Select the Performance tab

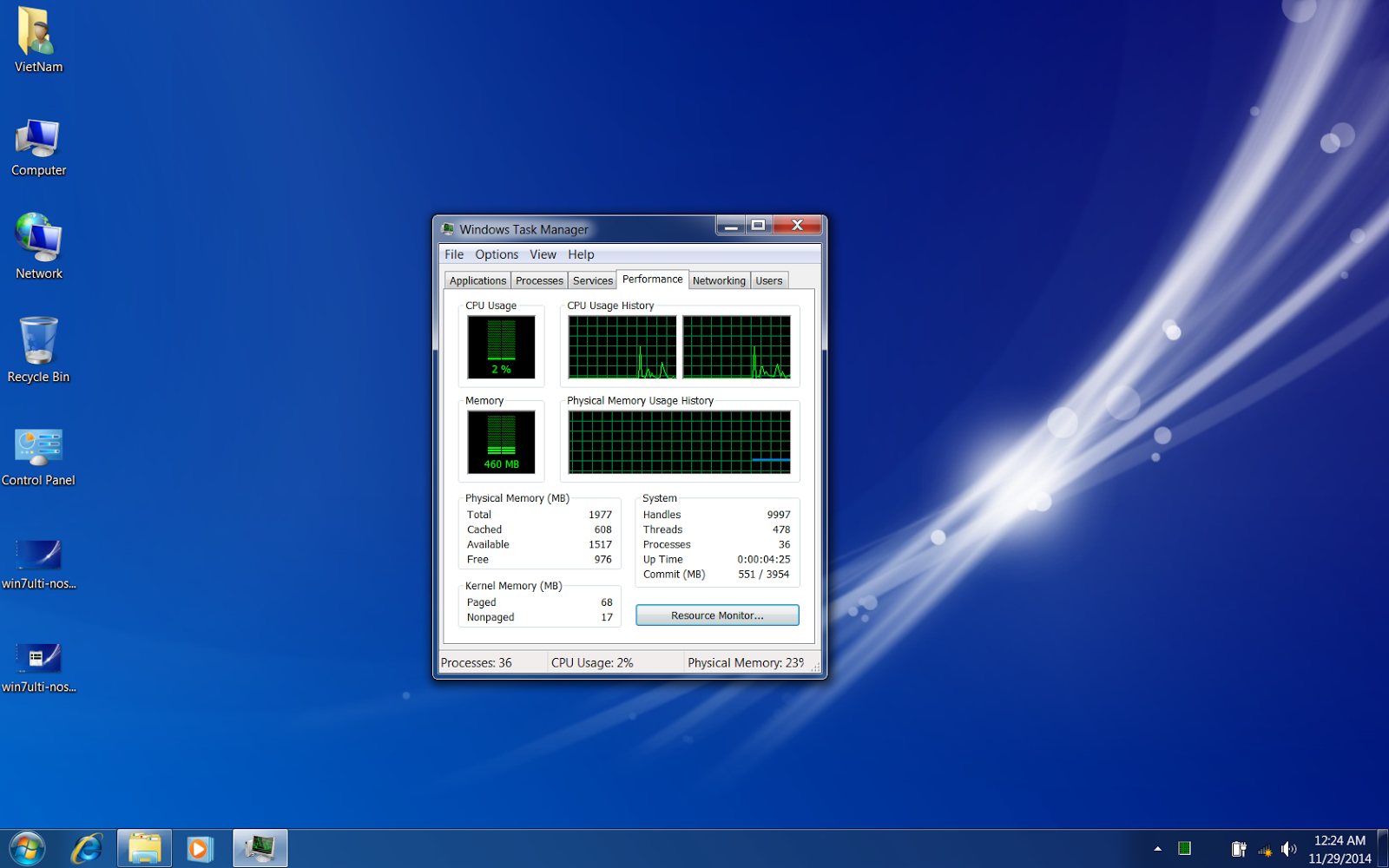[x=653, y=279]
